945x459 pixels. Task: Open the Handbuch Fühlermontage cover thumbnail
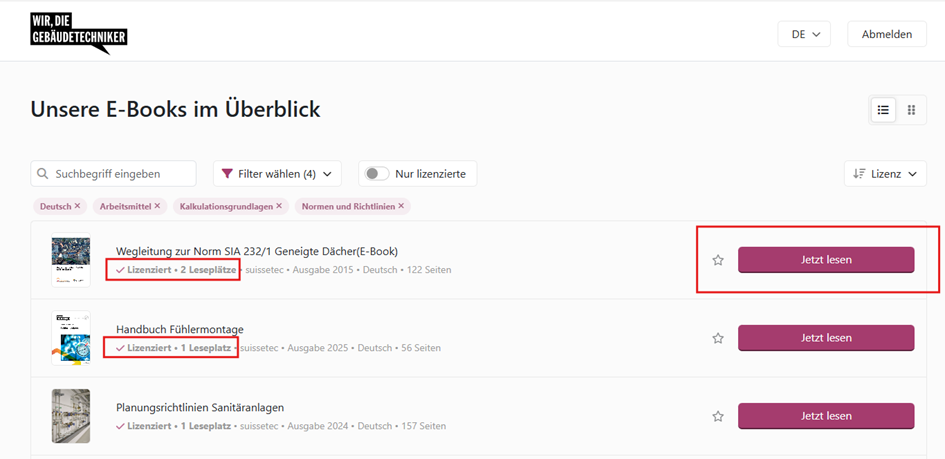pos(71,338)
